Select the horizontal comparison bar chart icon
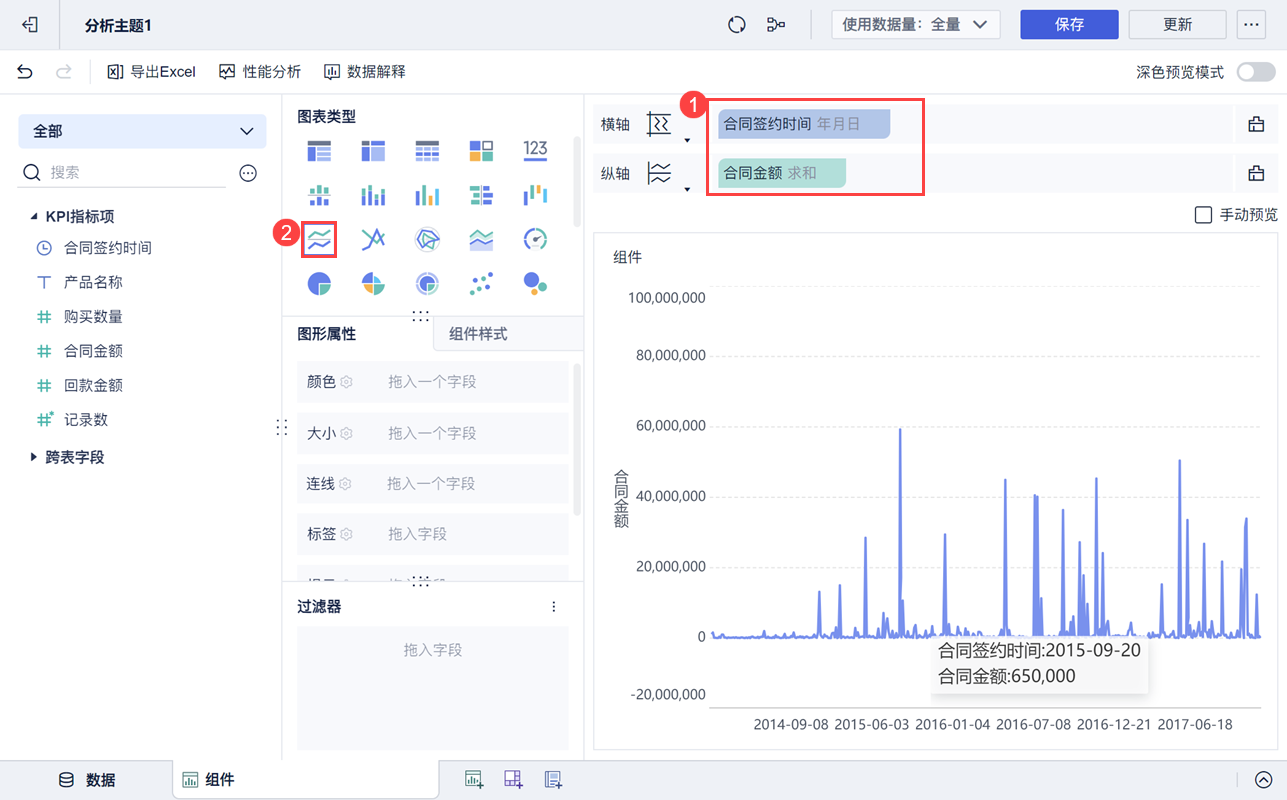This screenshot has height=800, width=1287. (x=481, y=194)
